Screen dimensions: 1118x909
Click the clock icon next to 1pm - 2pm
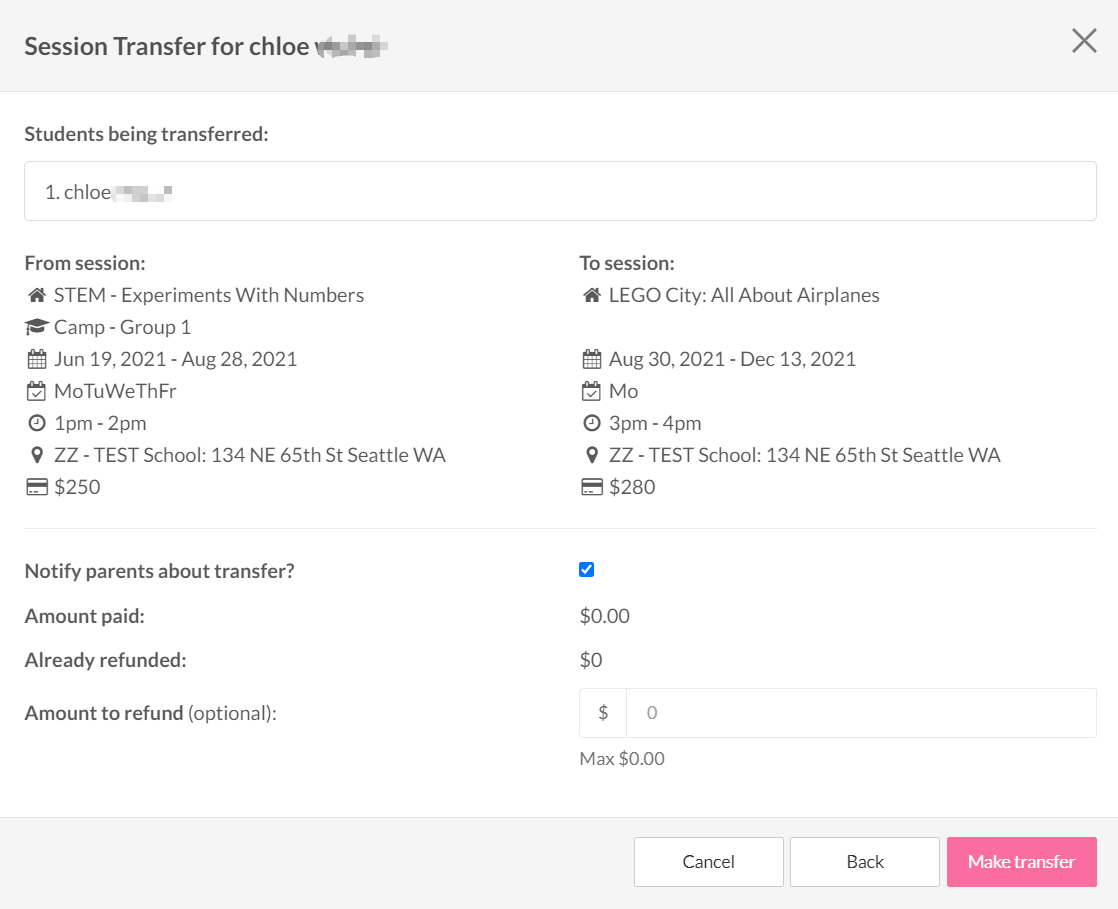[x=37, y=423]
